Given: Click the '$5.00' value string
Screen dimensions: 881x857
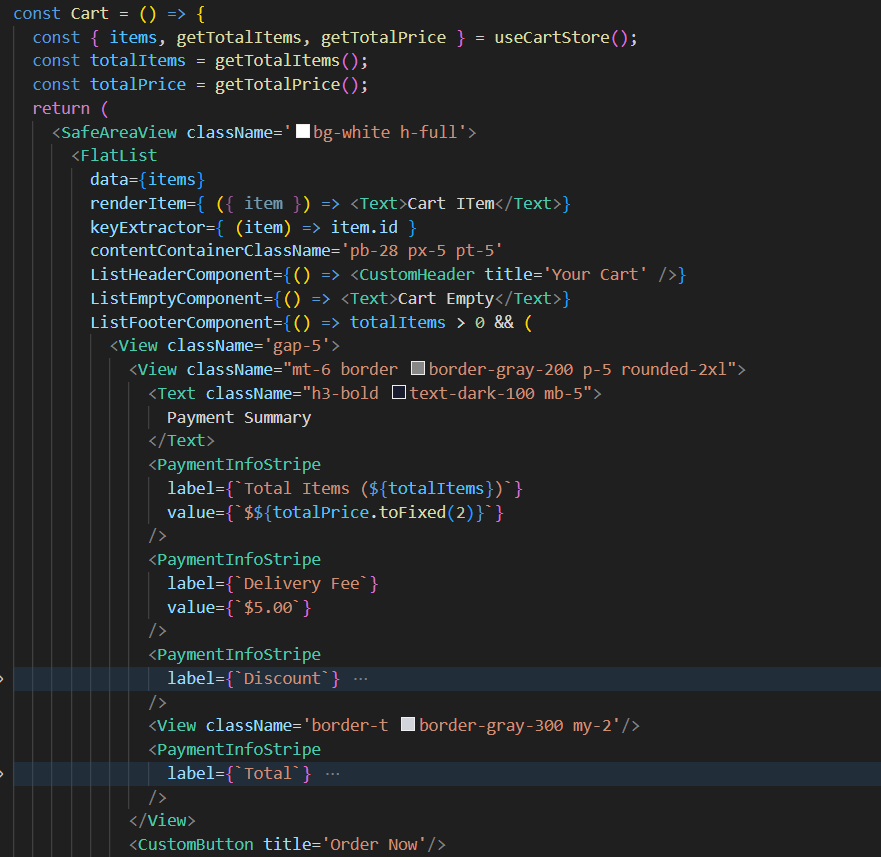Looking at the screenshot, I should point(268,607).
